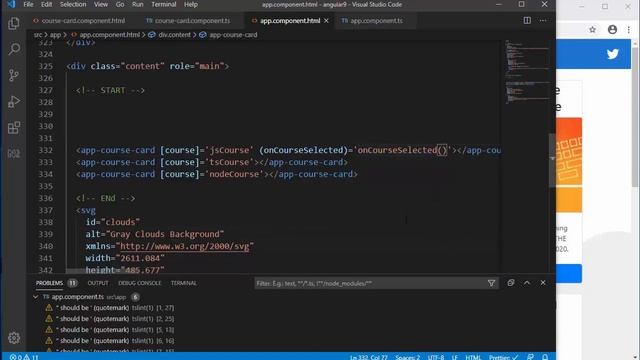This screenshot has height=360, width=640.
Task: Click the src breadcrumb segment
Action: (38, 35)
